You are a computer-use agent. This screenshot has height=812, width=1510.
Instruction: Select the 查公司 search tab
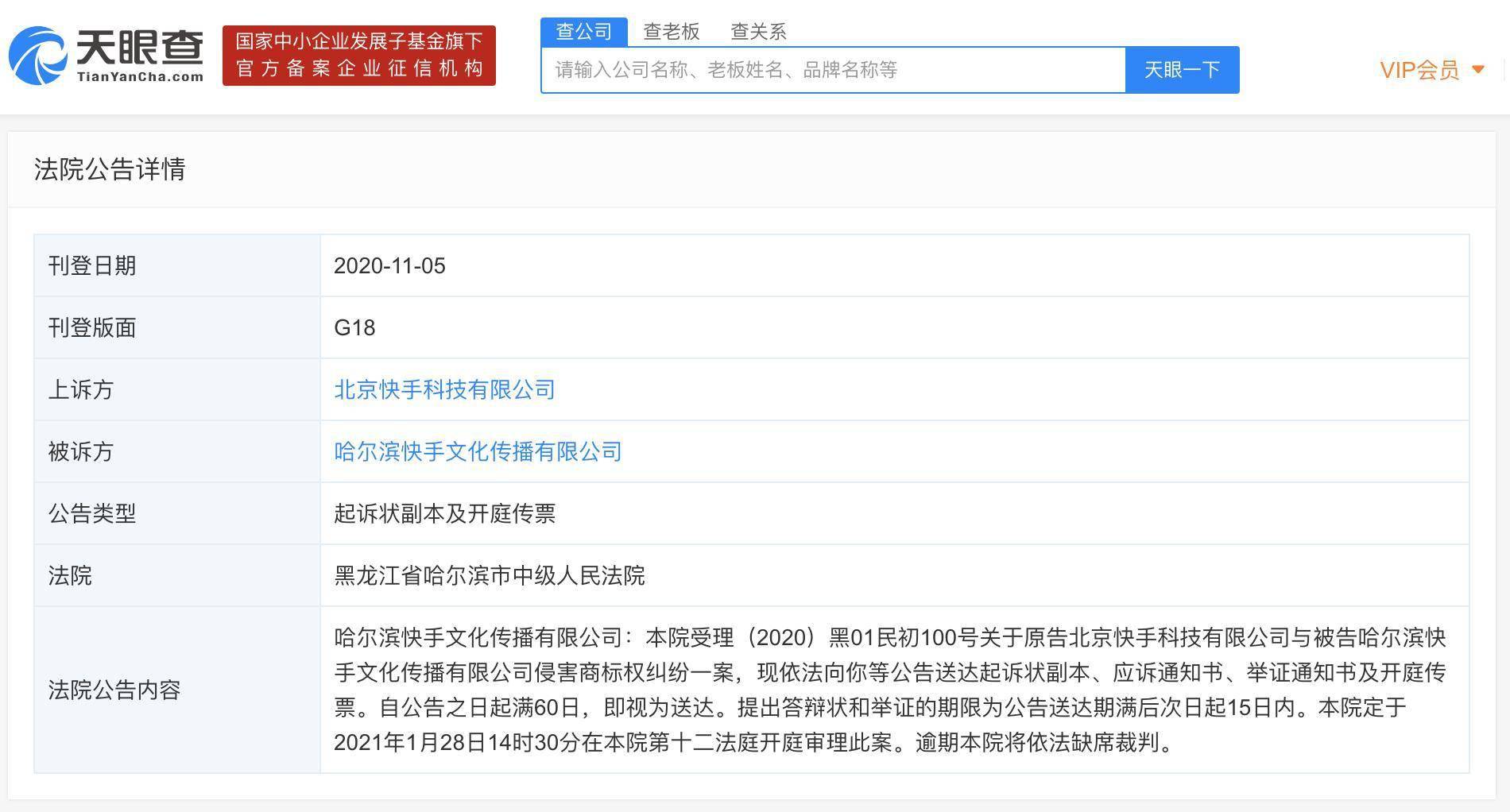(584, 32)
